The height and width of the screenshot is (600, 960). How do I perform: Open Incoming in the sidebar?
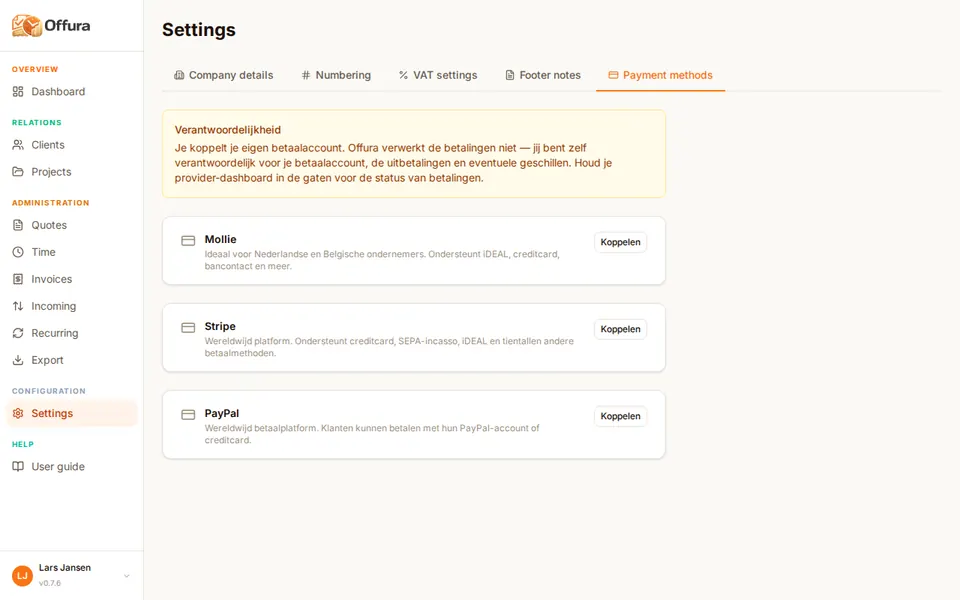coord(72,306)
